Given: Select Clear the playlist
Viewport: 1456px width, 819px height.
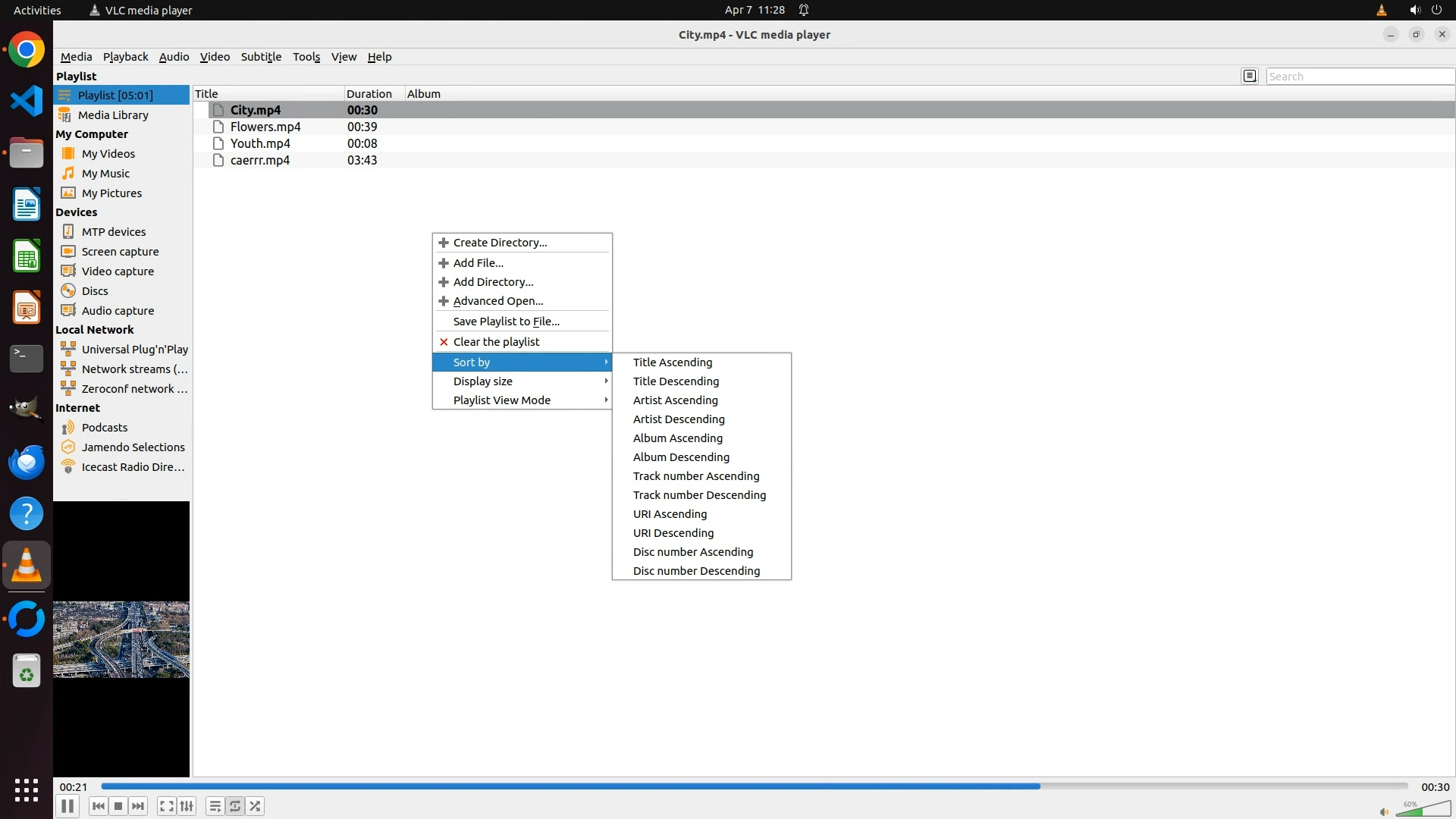Looking at the screenshot, I should tap(496, 342).
